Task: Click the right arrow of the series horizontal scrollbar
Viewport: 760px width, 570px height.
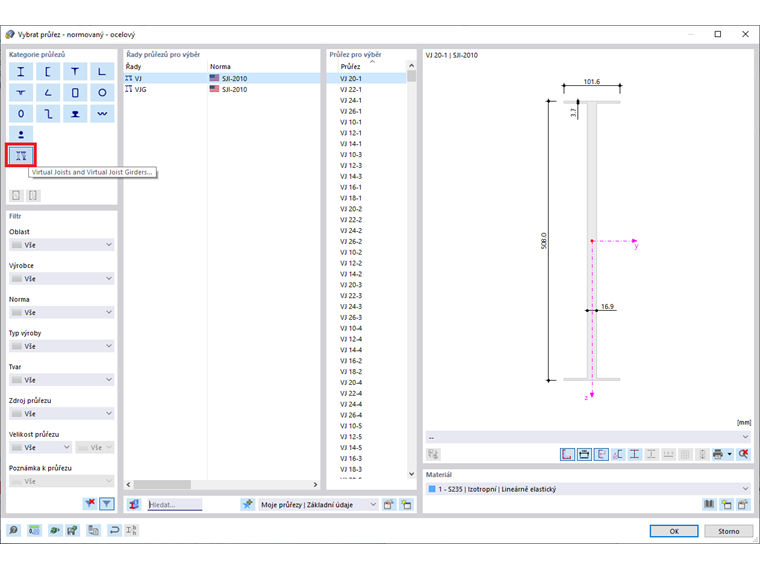Action: [315, 484]
